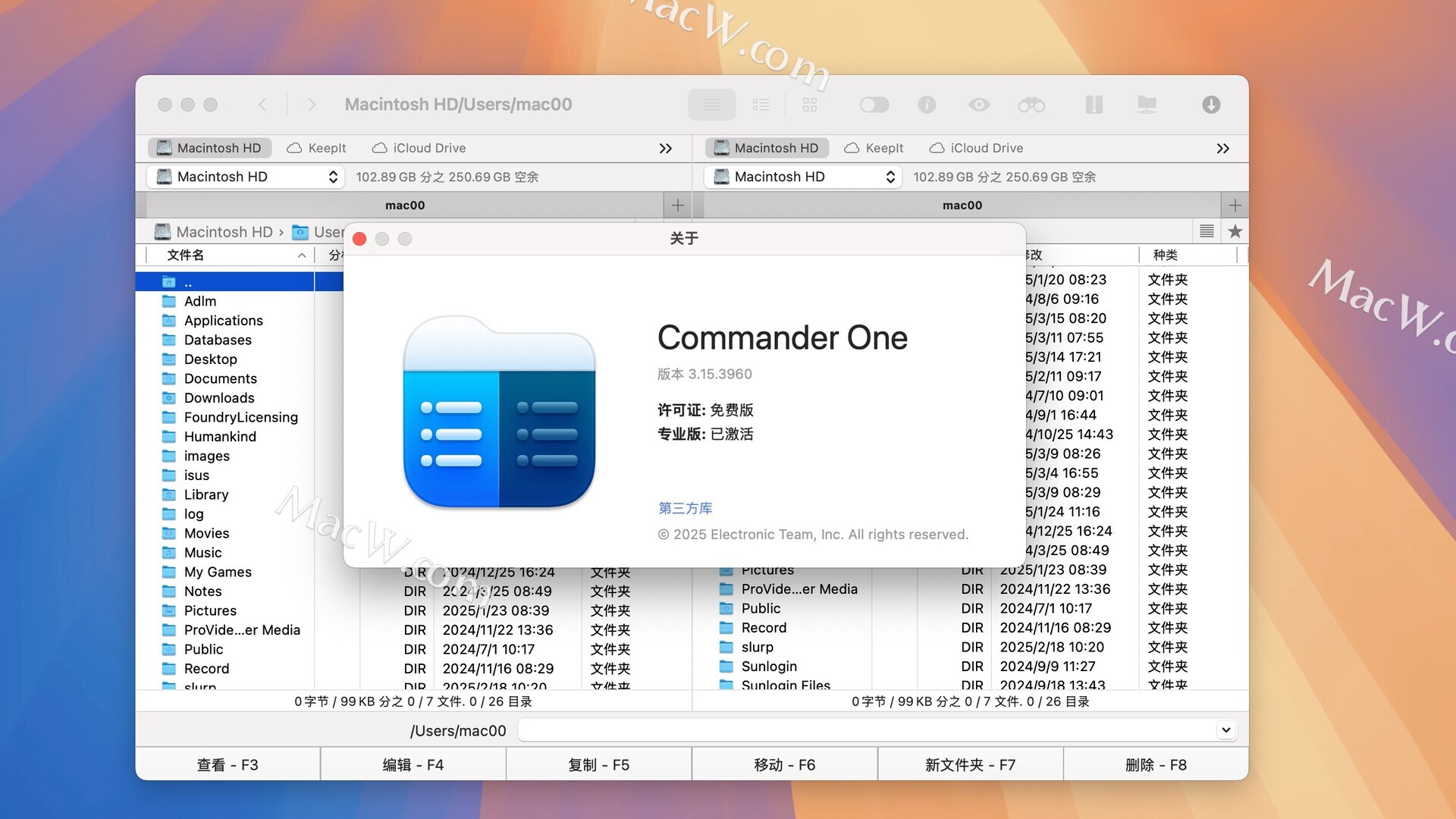Switch to brief list view icon
Screen dimensions: 1456x819
click(x=761, y=105)
